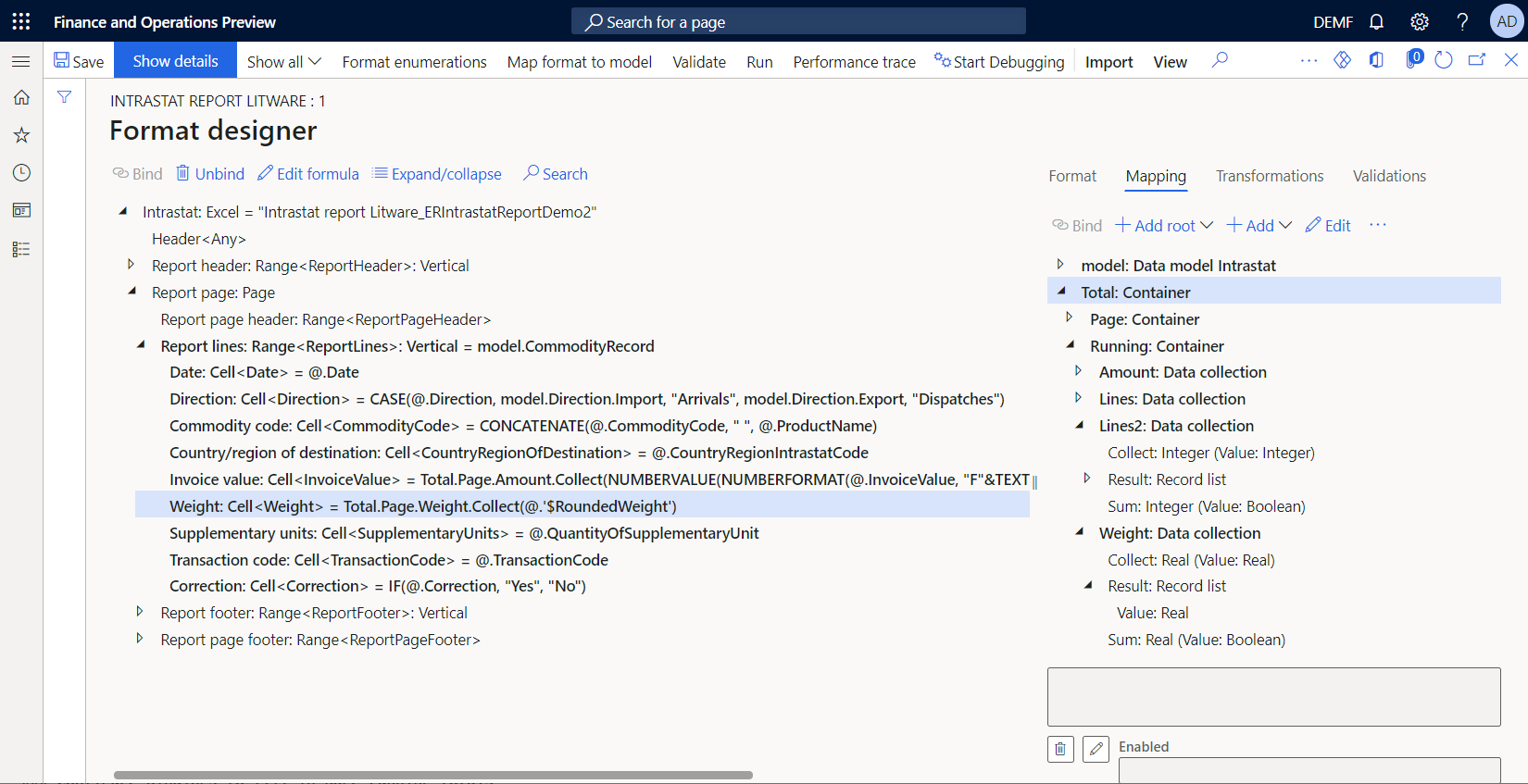Click the Search for a page box
This screenshot has height=784, width=1528.
(x=798, y=21)
